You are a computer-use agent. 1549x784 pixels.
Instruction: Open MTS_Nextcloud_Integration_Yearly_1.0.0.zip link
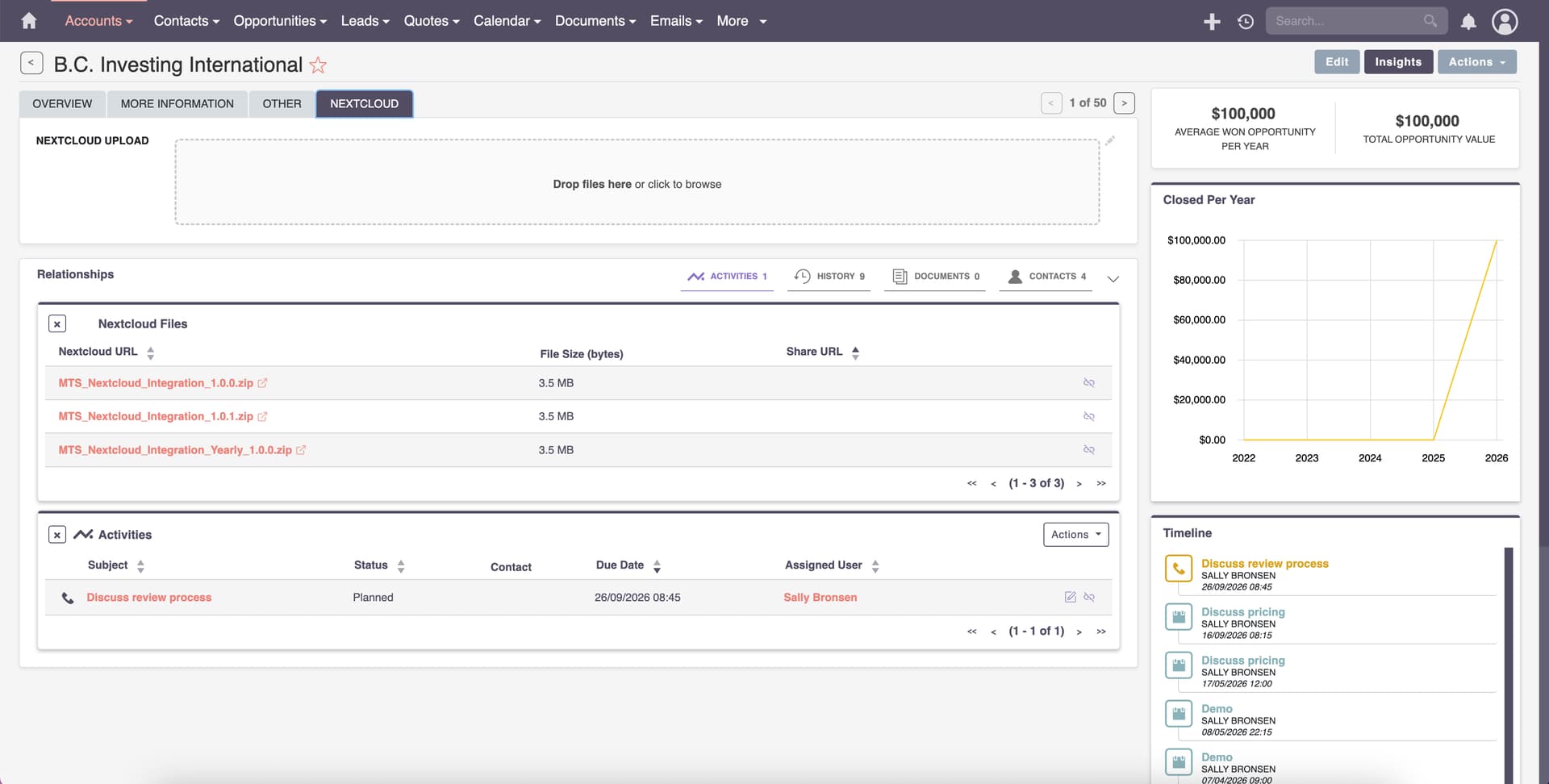click(174, 450)
